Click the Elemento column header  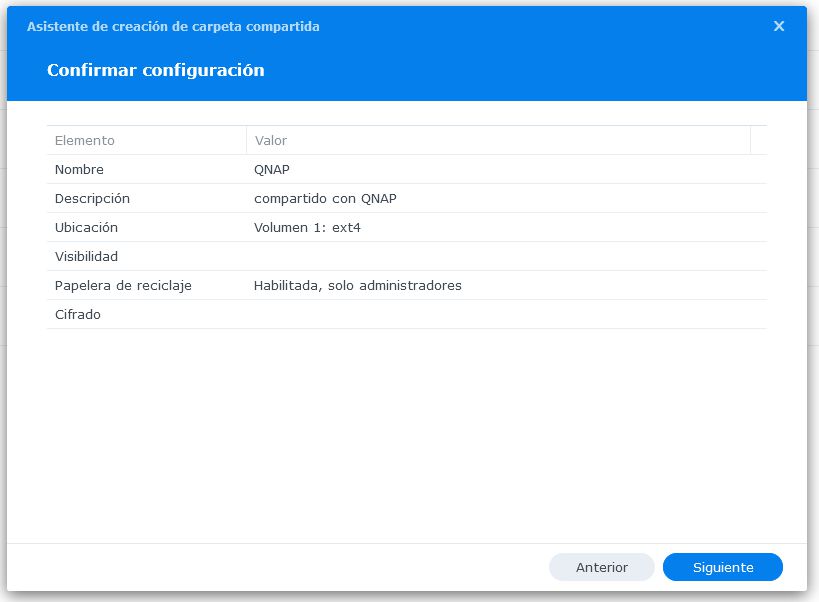[85, 141]
